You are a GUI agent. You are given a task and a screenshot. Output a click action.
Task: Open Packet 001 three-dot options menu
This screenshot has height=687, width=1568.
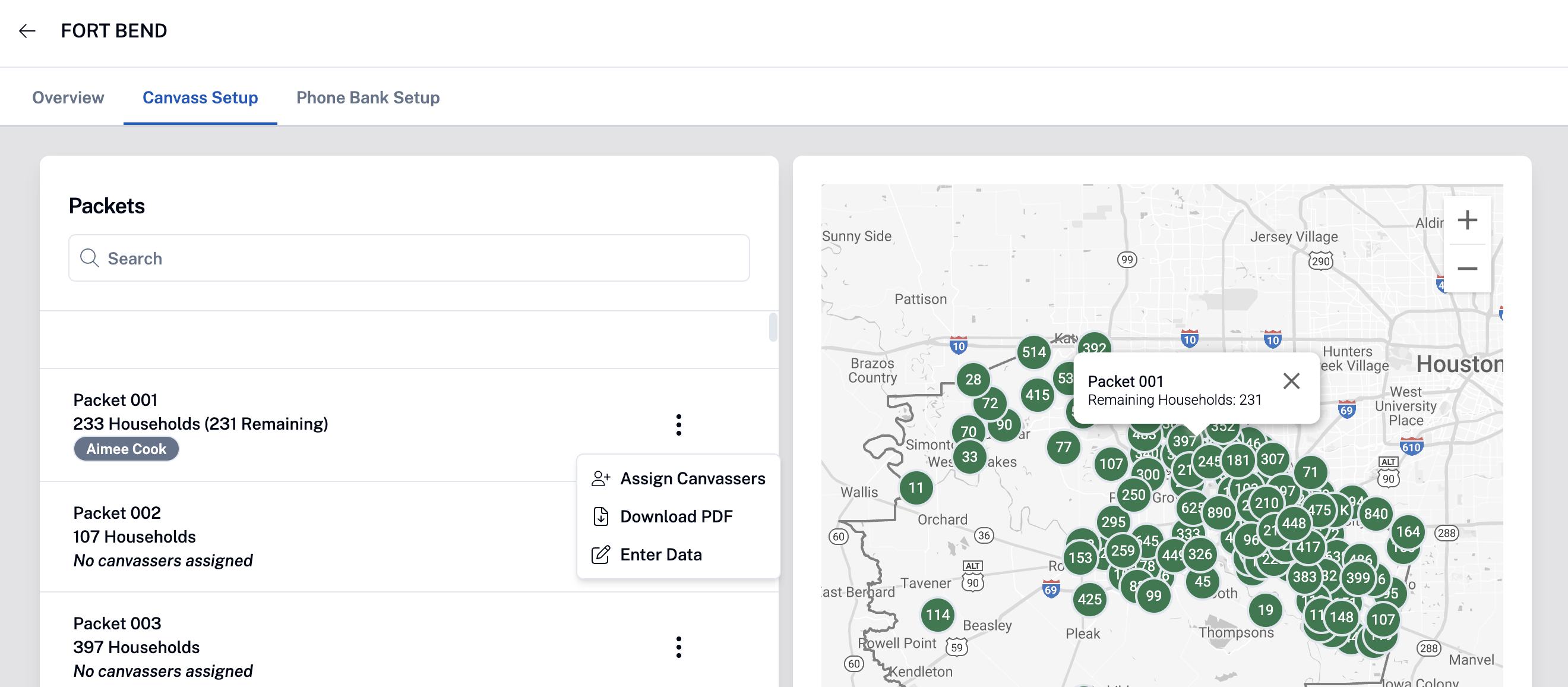coord(678,424)
